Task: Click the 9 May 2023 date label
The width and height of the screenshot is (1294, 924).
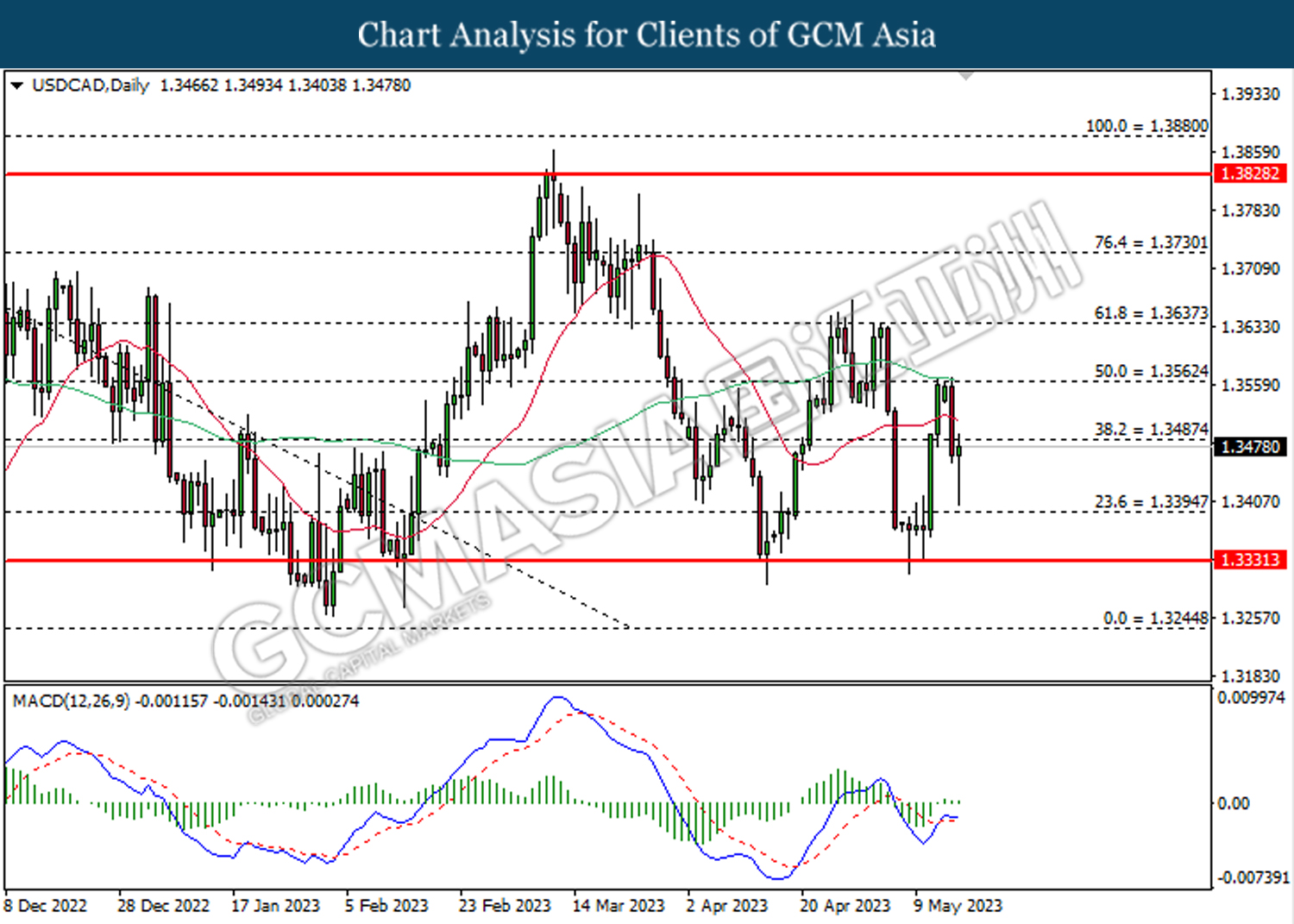Action: pos(958,906)
